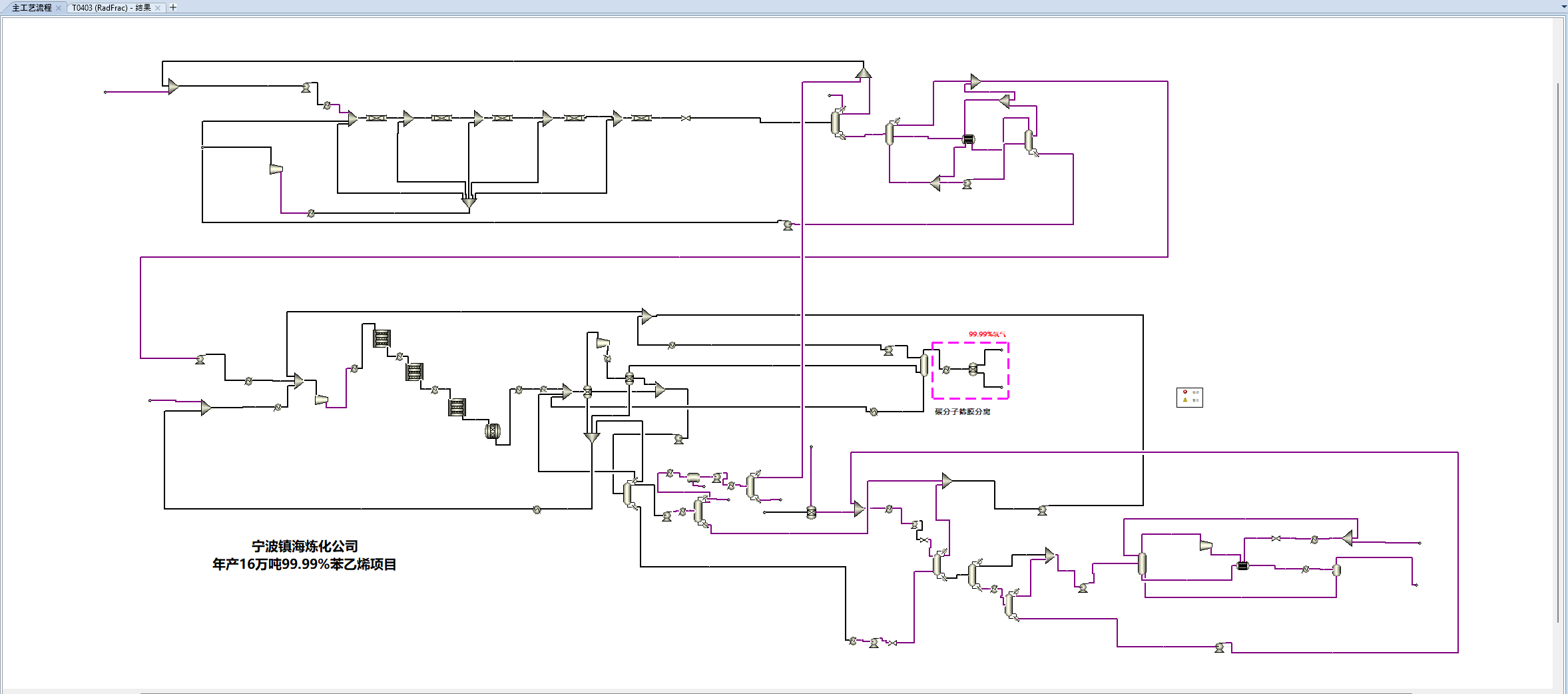Close the 主工艺流程 tab
Image resolution: width=1568 pixels, height=694 pixels.
(x=59, y=8)
